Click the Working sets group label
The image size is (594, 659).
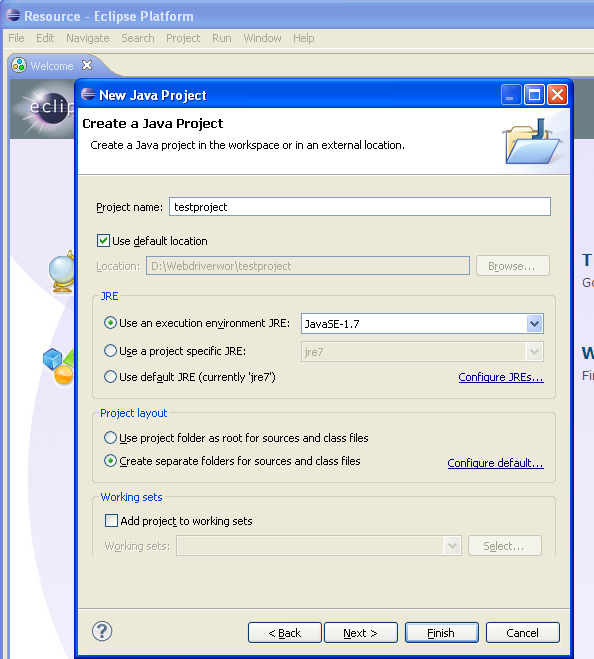coord(131,497)
